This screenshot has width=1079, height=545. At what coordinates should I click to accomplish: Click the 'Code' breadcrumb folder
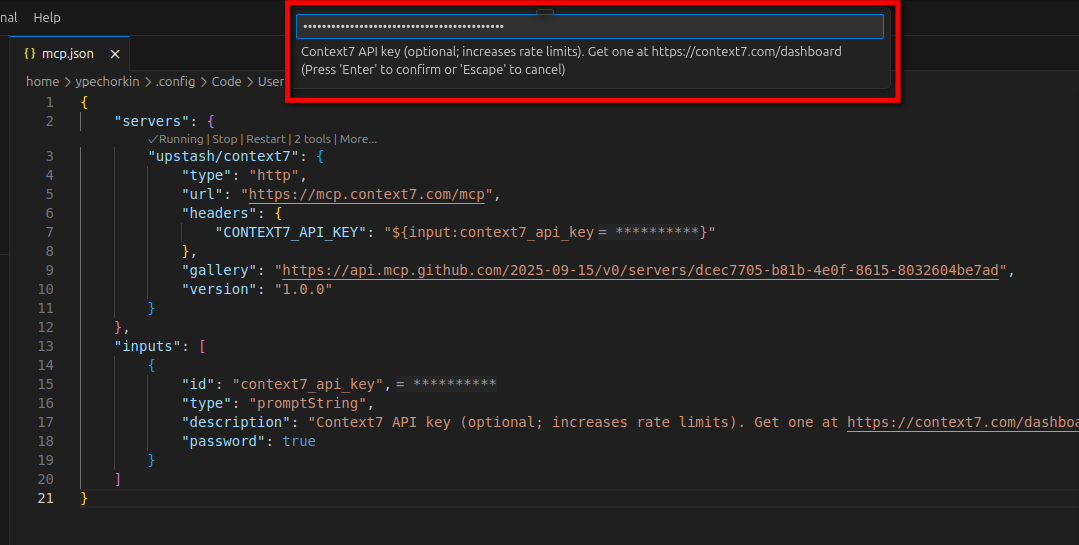(x=226, y=81)
